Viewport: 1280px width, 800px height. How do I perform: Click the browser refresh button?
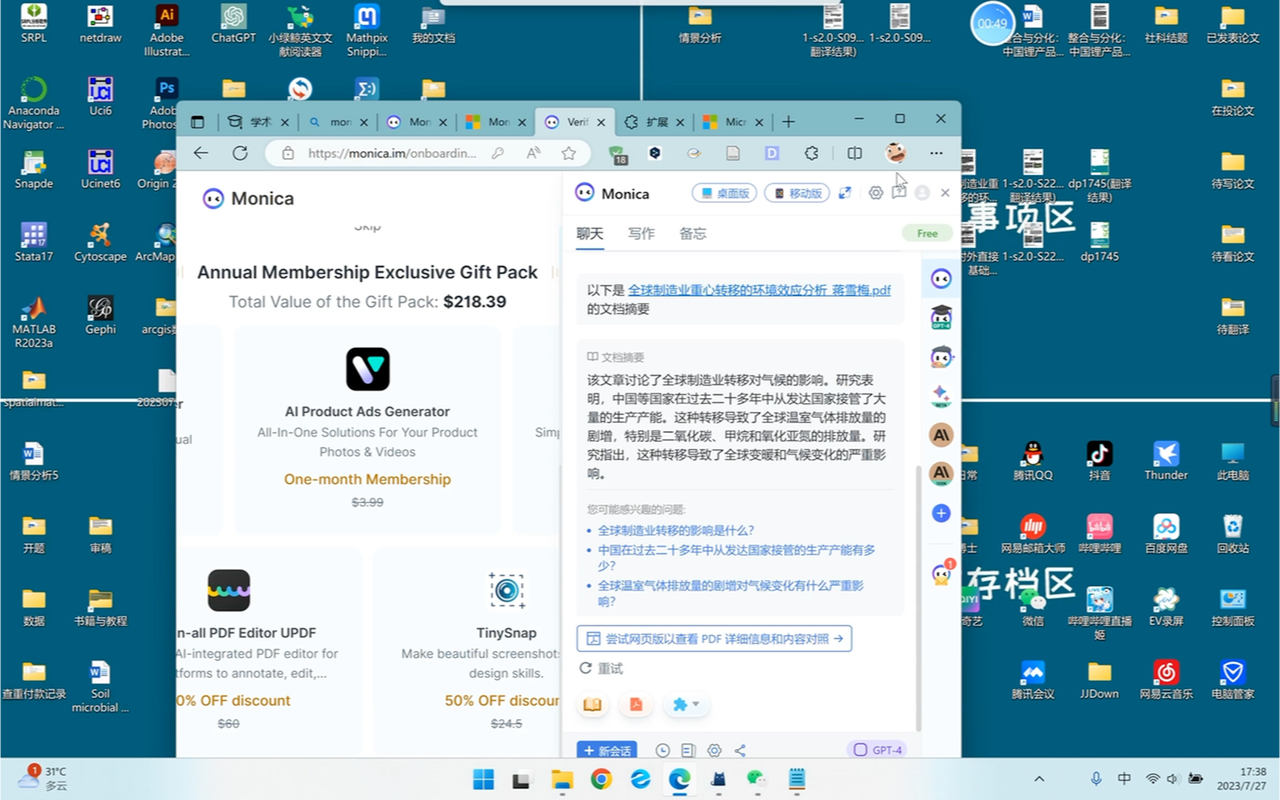240,153
